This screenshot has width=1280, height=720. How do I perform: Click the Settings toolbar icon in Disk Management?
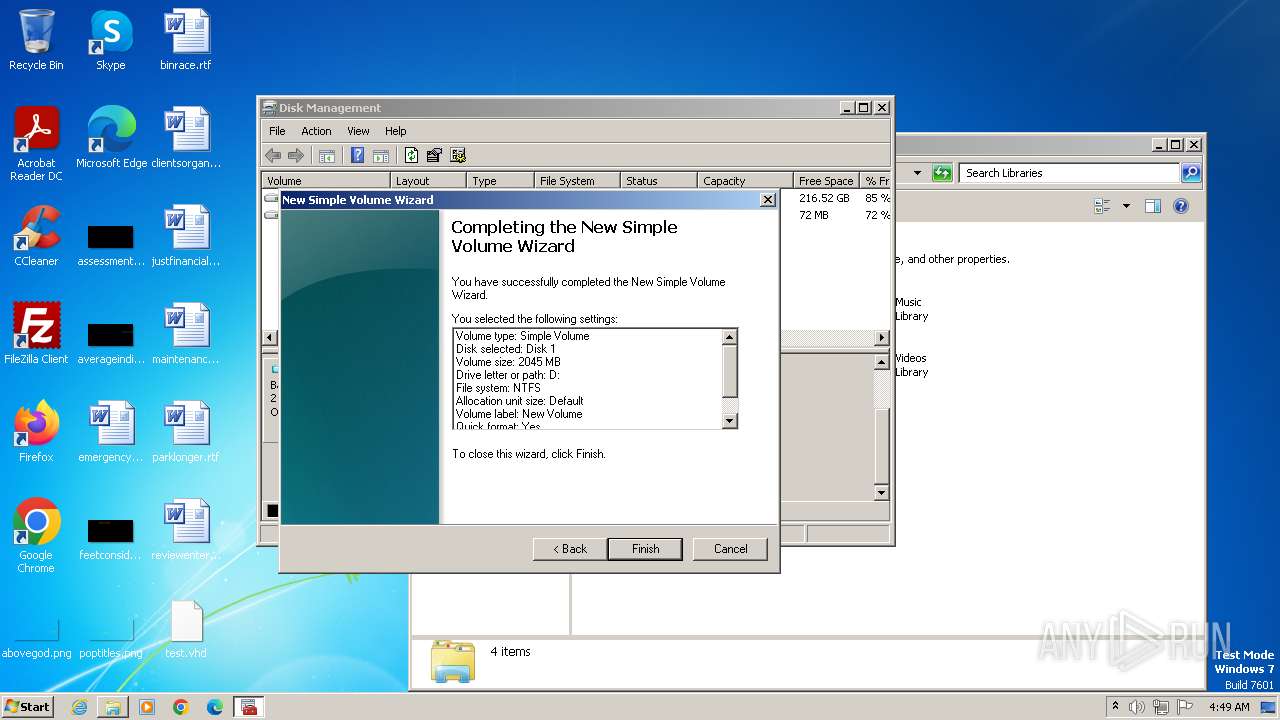coord(458,155)
